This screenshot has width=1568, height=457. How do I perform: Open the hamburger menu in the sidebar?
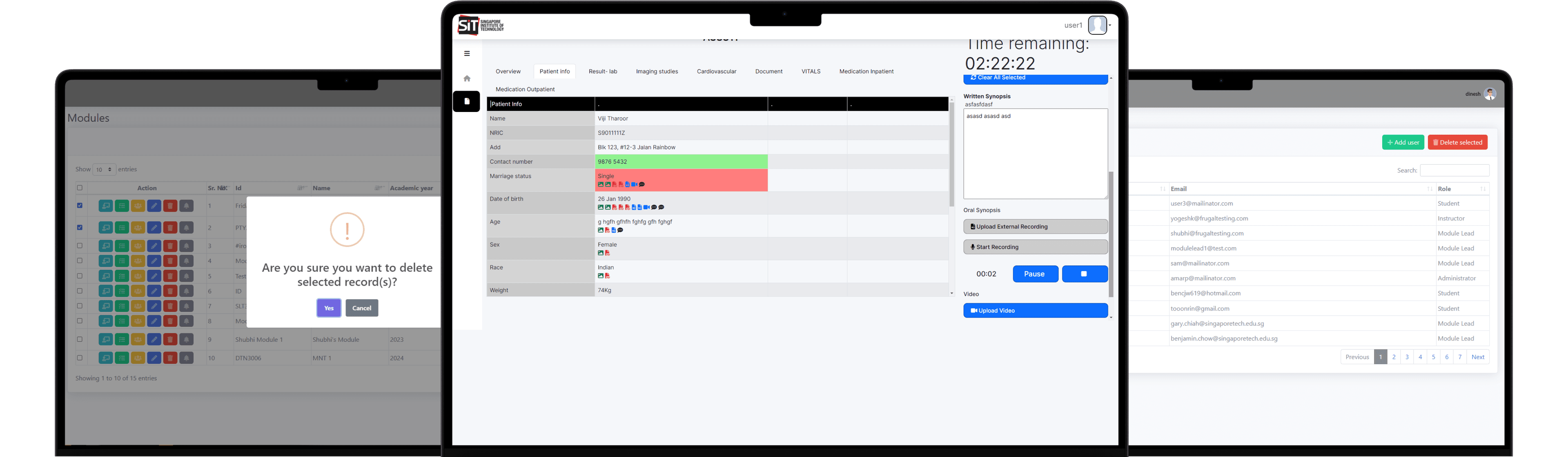pyautogui.click(x=467, y=54)
